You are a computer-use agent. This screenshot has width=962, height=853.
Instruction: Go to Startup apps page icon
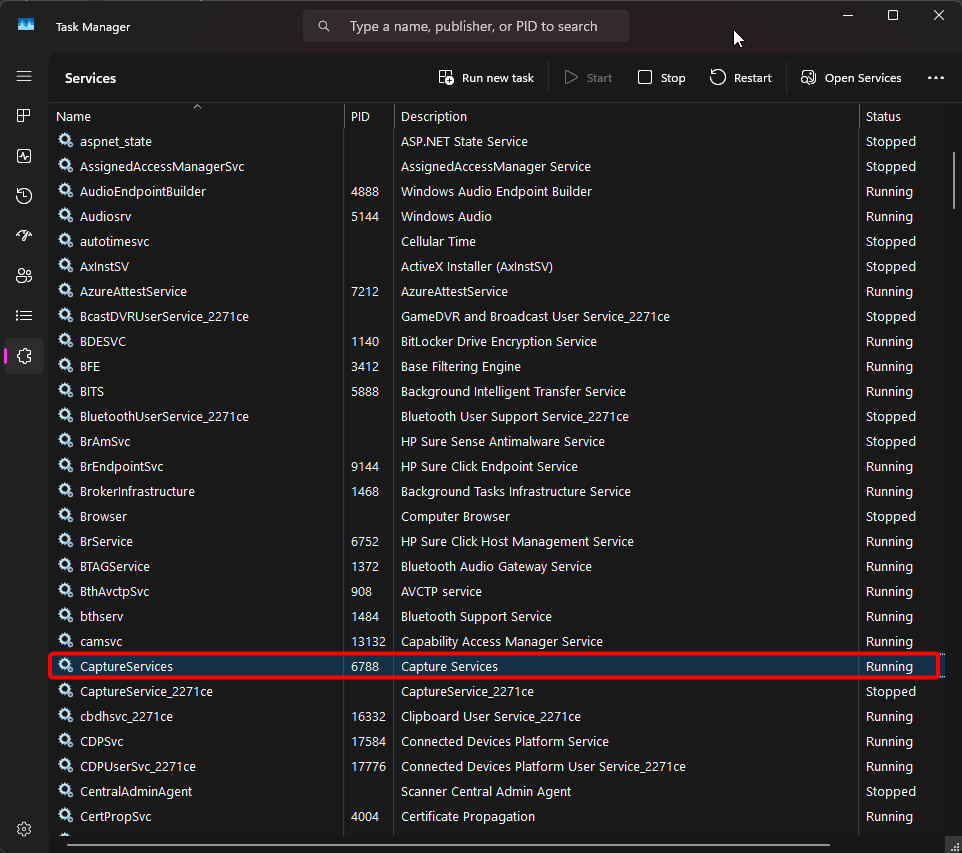(24, 236)
